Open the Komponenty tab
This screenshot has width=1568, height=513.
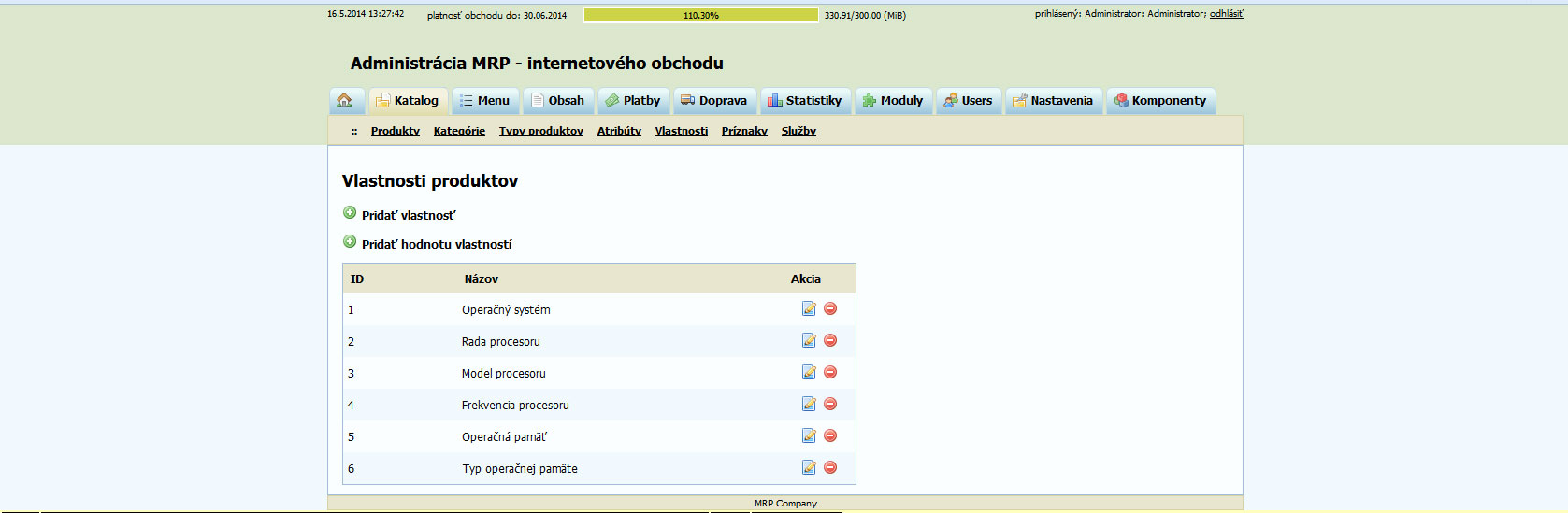pos(1160,101)
